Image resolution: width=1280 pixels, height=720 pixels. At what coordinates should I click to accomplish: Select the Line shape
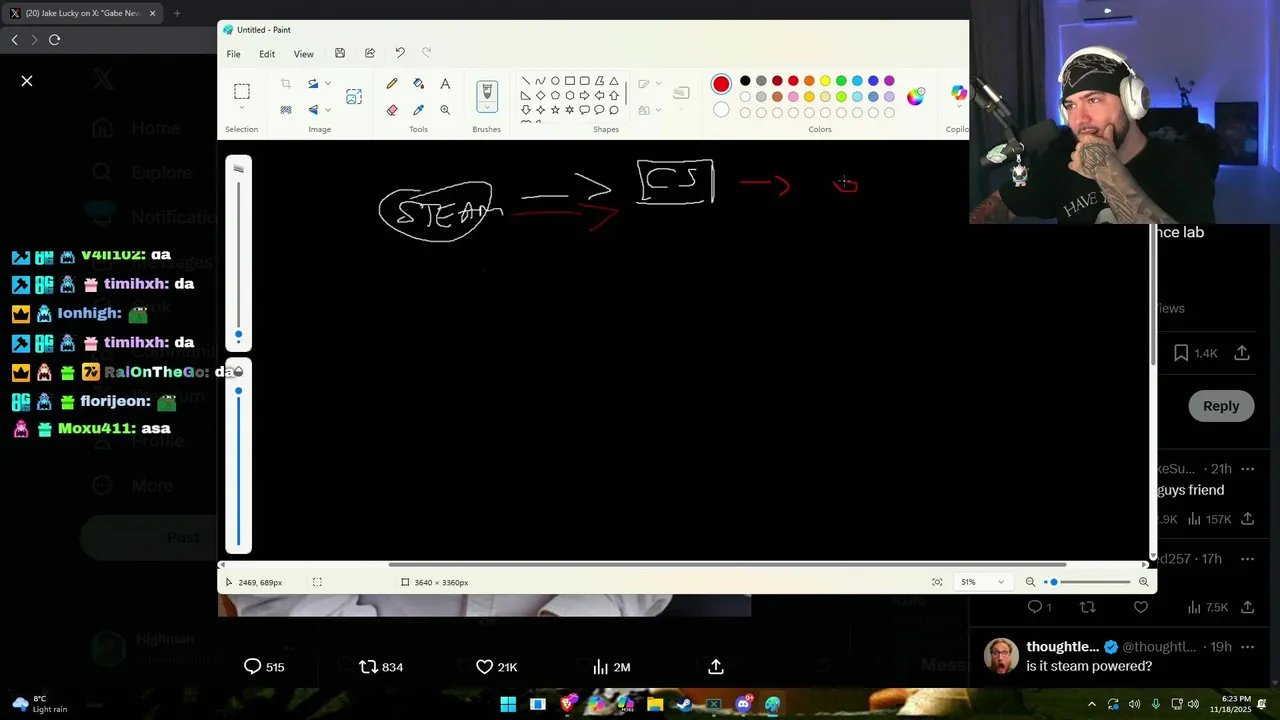[x=525, y=81]
